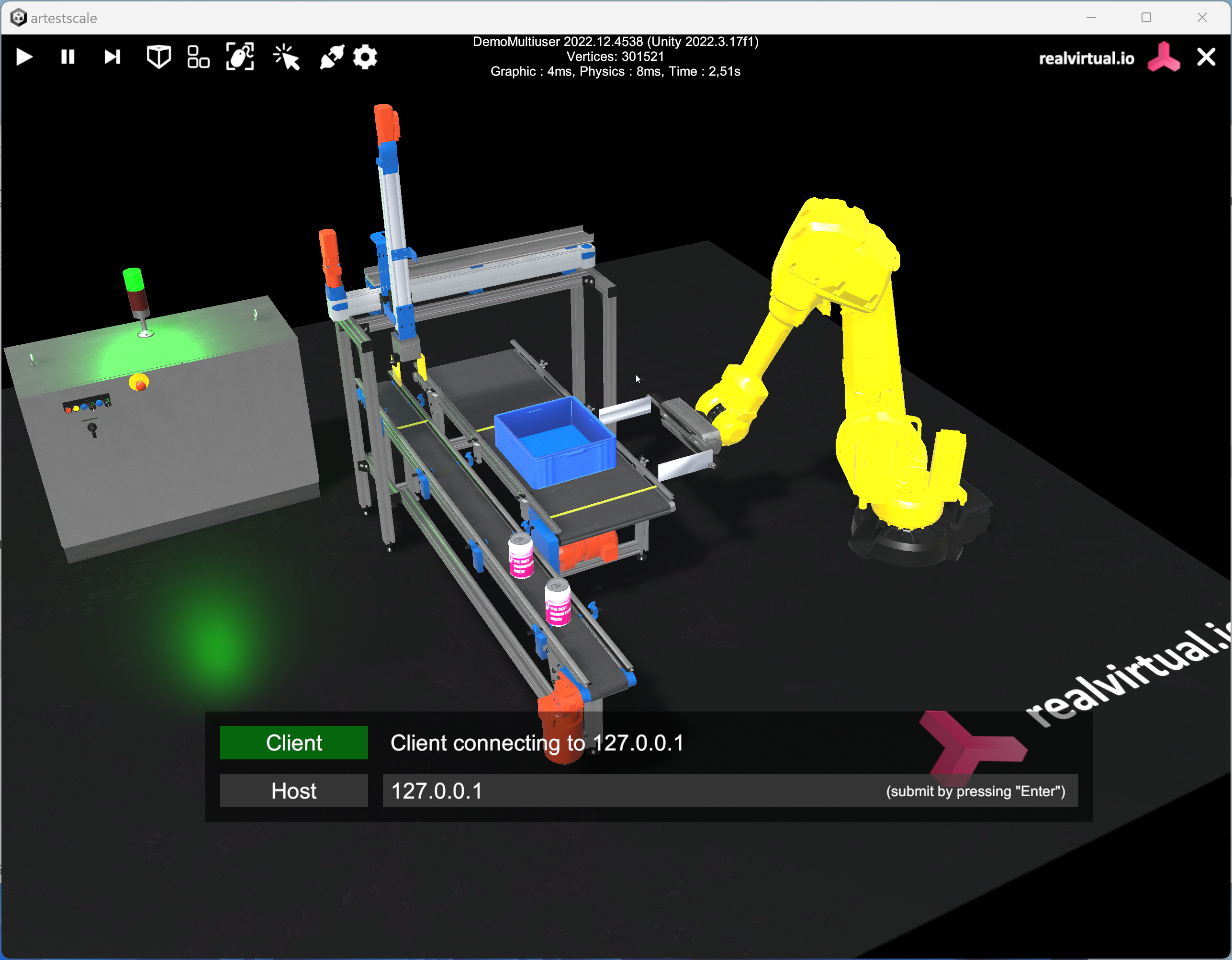Viewport: 1232px width, 960px height.
Task: Click the pink realvirtual.io logo icon
Action: (1163, 58)
